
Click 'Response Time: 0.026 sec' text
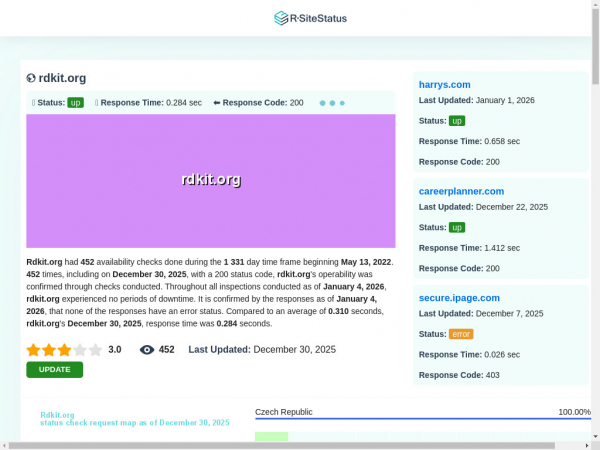(470, 355)
